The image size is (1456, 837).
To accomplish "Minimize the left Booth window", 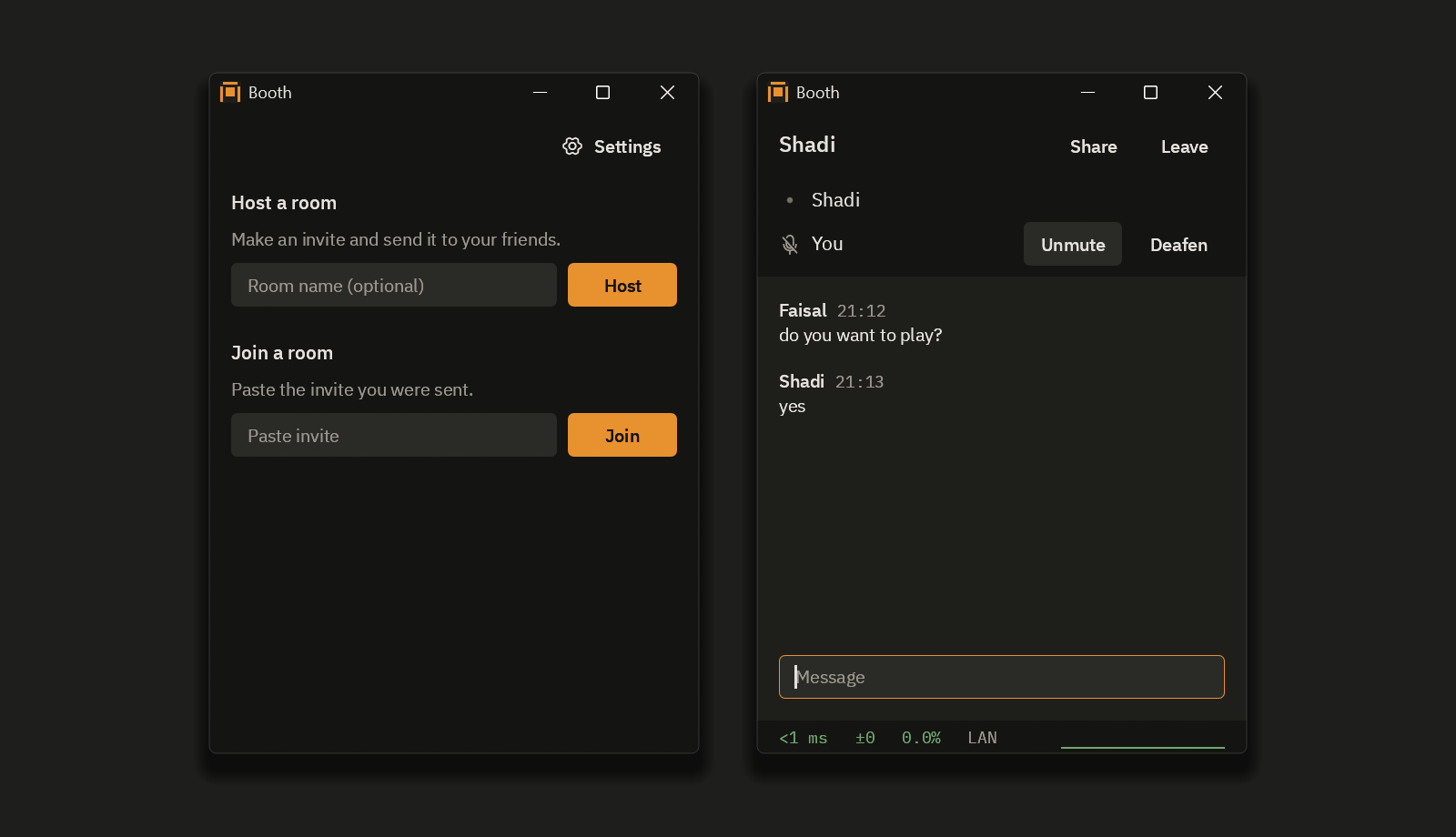I will pyautogui.click(x=540, y=92).
